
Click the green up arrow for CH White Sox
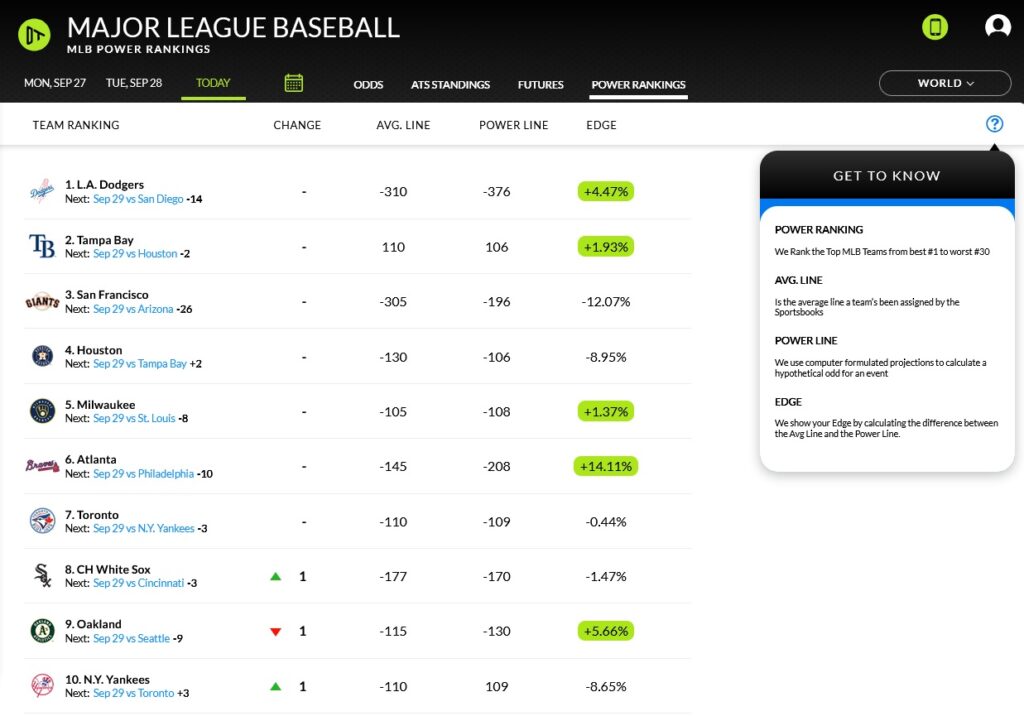point(276,576)
